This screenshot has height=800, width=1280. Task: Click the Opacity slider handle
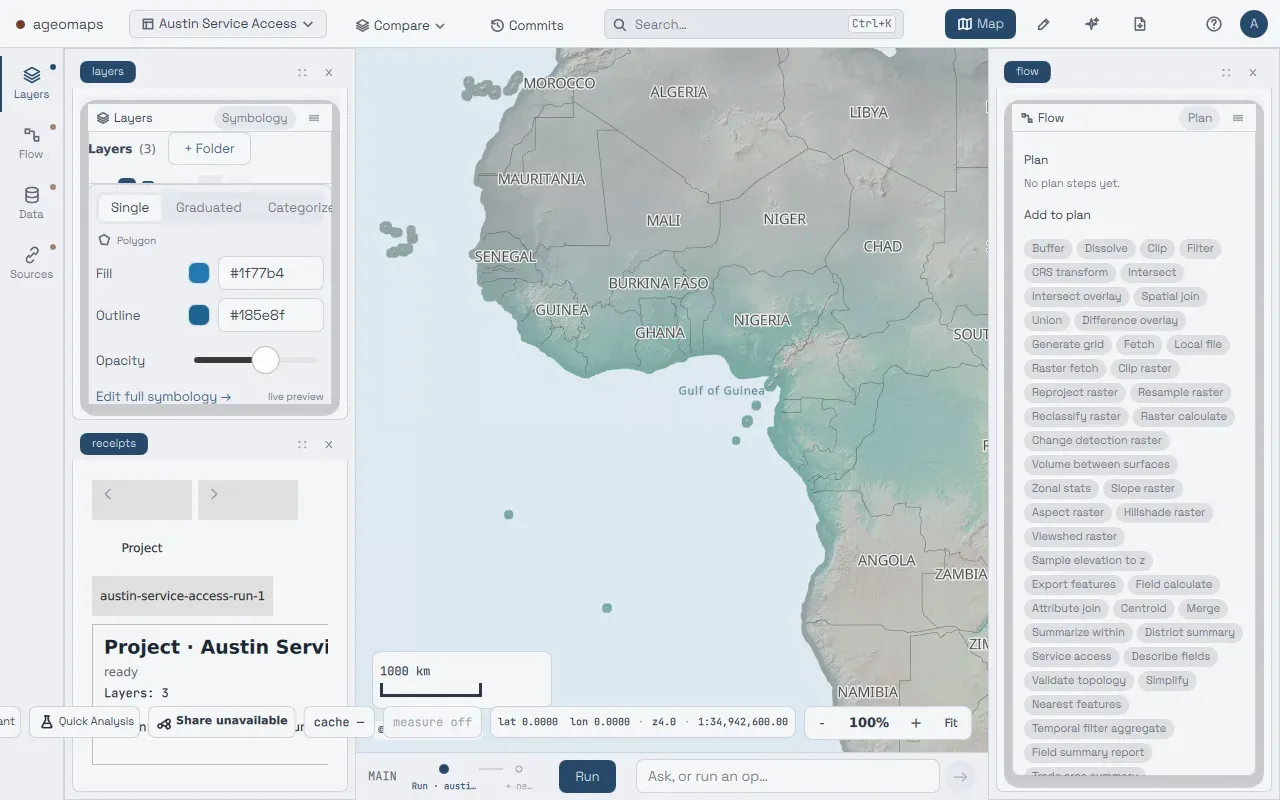point(265,360)
